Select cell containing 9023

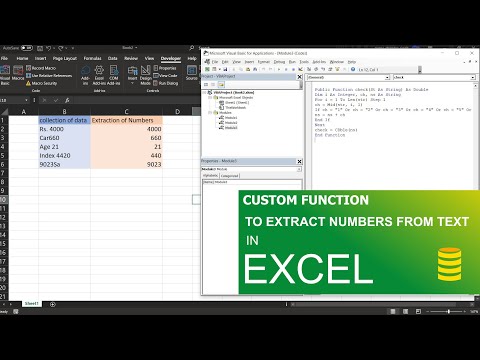tap(126, 164)
